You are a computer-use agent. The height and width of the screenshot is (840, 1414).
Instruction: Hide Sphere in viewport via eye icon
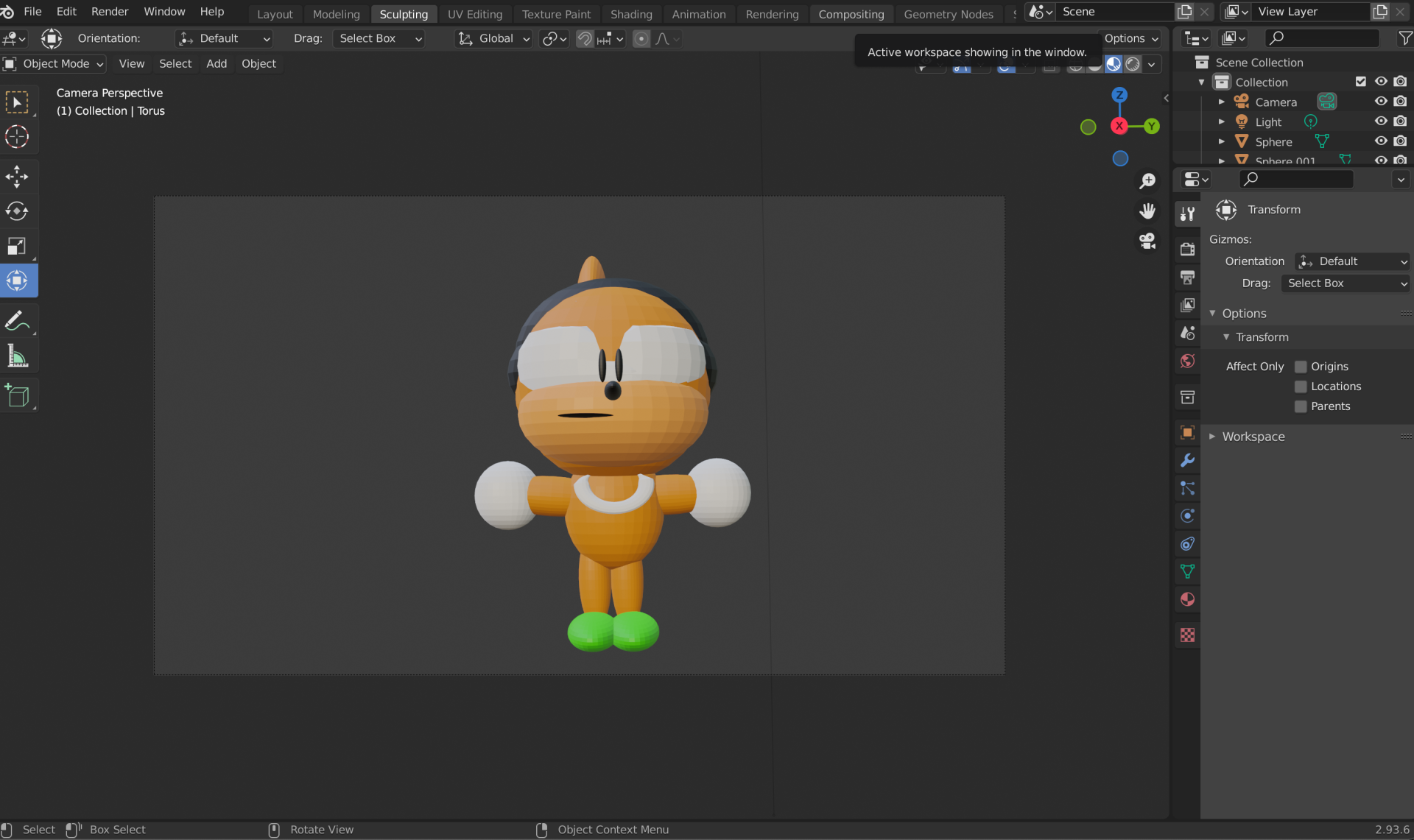[1381, 141]
